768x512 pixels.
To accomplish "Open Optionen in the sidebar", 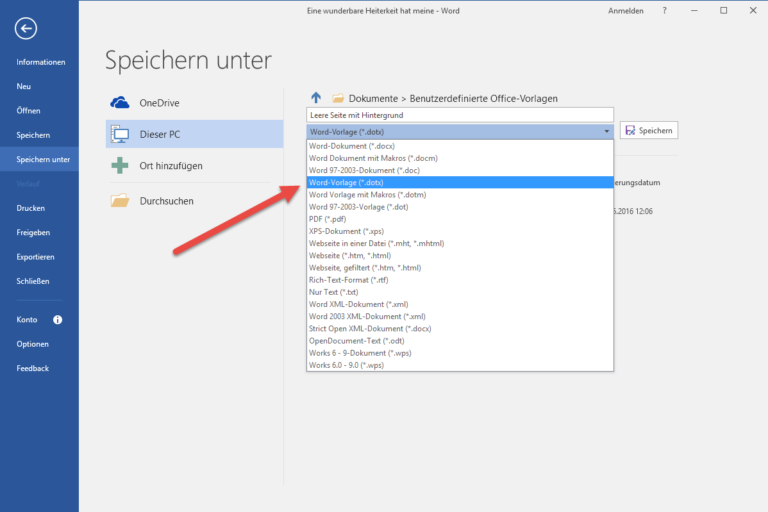I will [x=32, y=344].
